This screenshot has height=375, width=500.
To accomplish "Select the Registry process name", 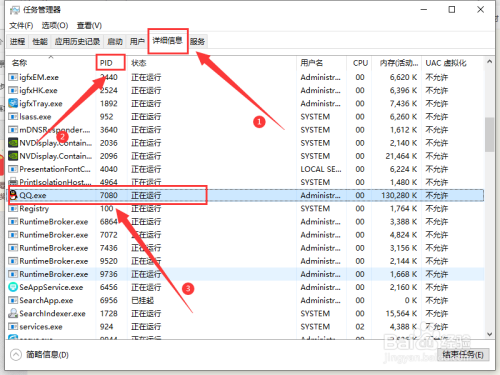I will pyautogui.click(x=34, y=209).
